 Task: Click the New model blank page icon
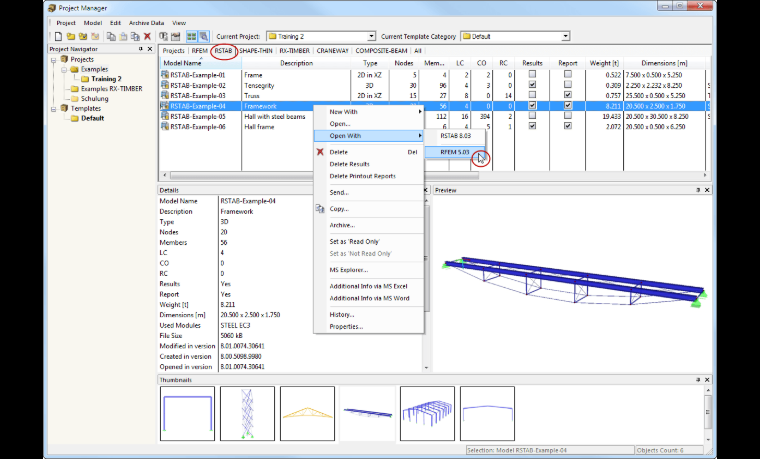(58, 36)
